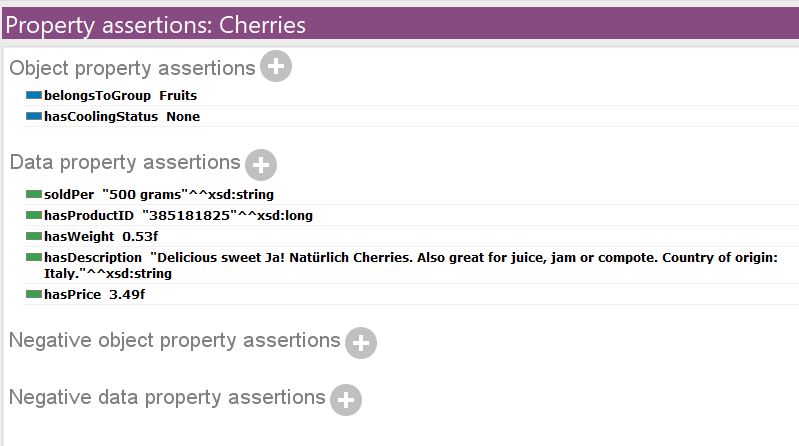Viewport: 799px width, 446px height.
Task: Select the hasWeight 0.53f assertion
Action: click(x=412, y=236)
